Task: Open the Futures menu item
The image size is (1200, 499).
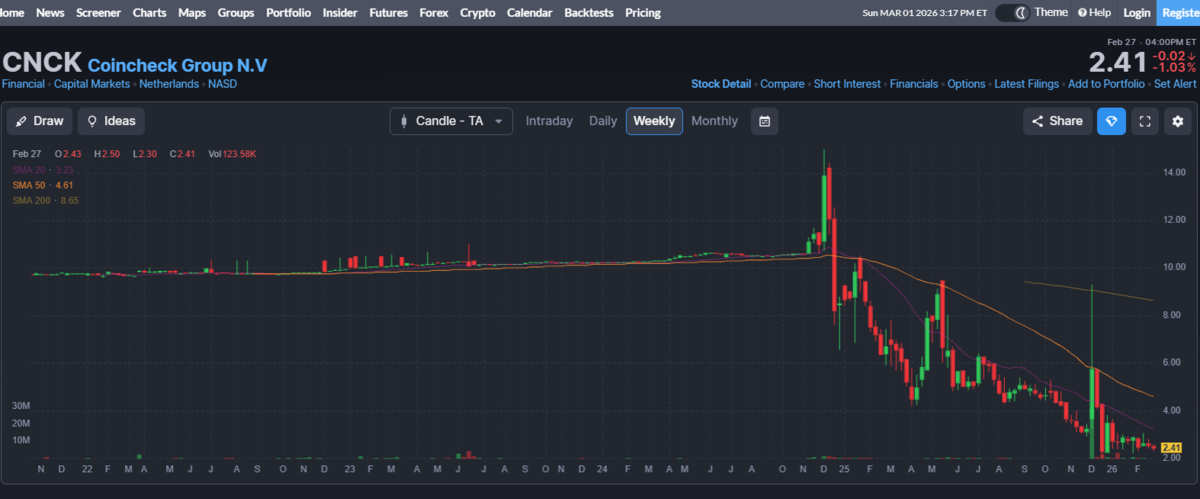Action: (388, 13)
